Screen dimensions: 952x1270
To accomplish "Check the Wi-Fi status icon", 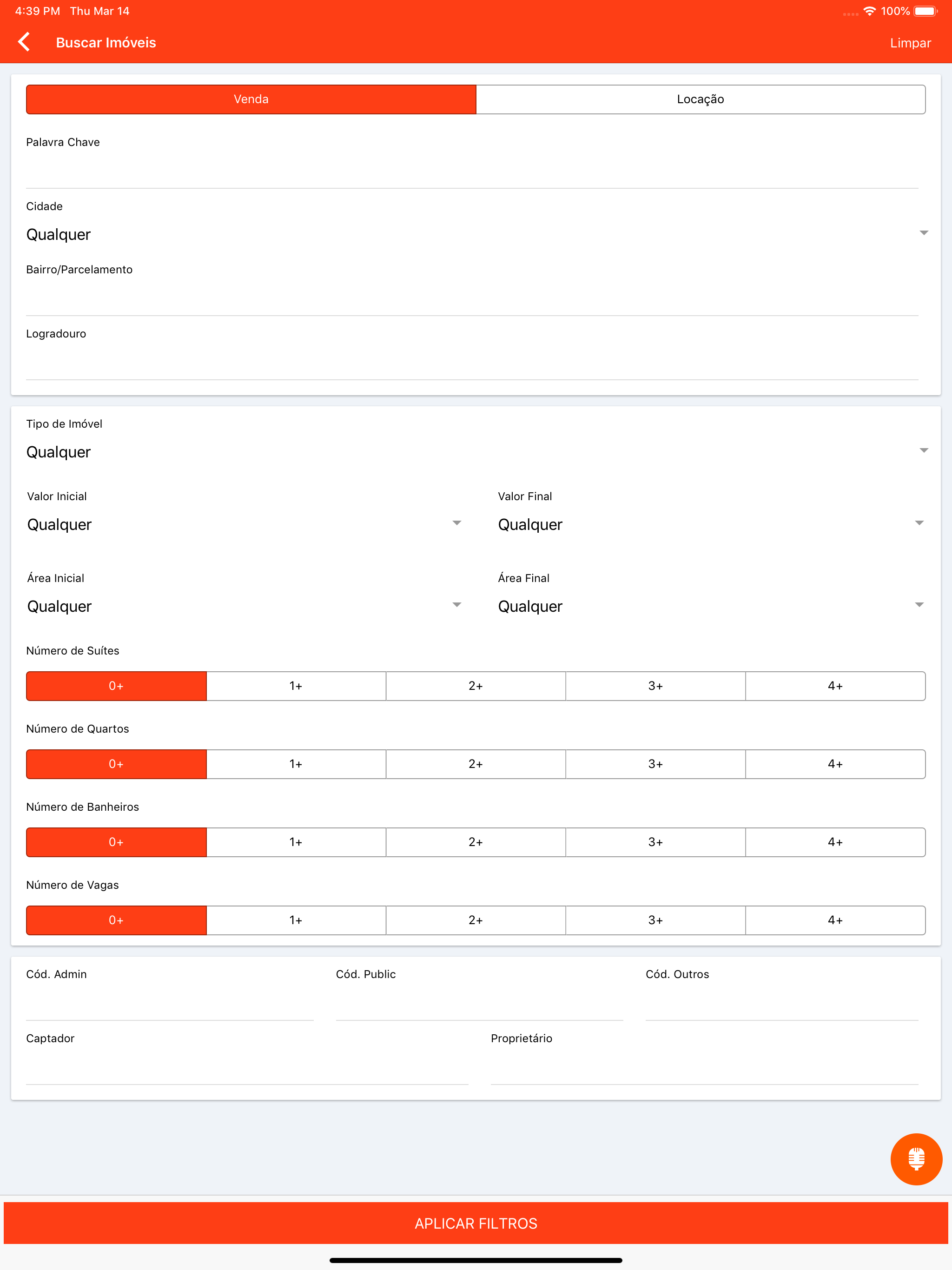I will coord(869,11).
